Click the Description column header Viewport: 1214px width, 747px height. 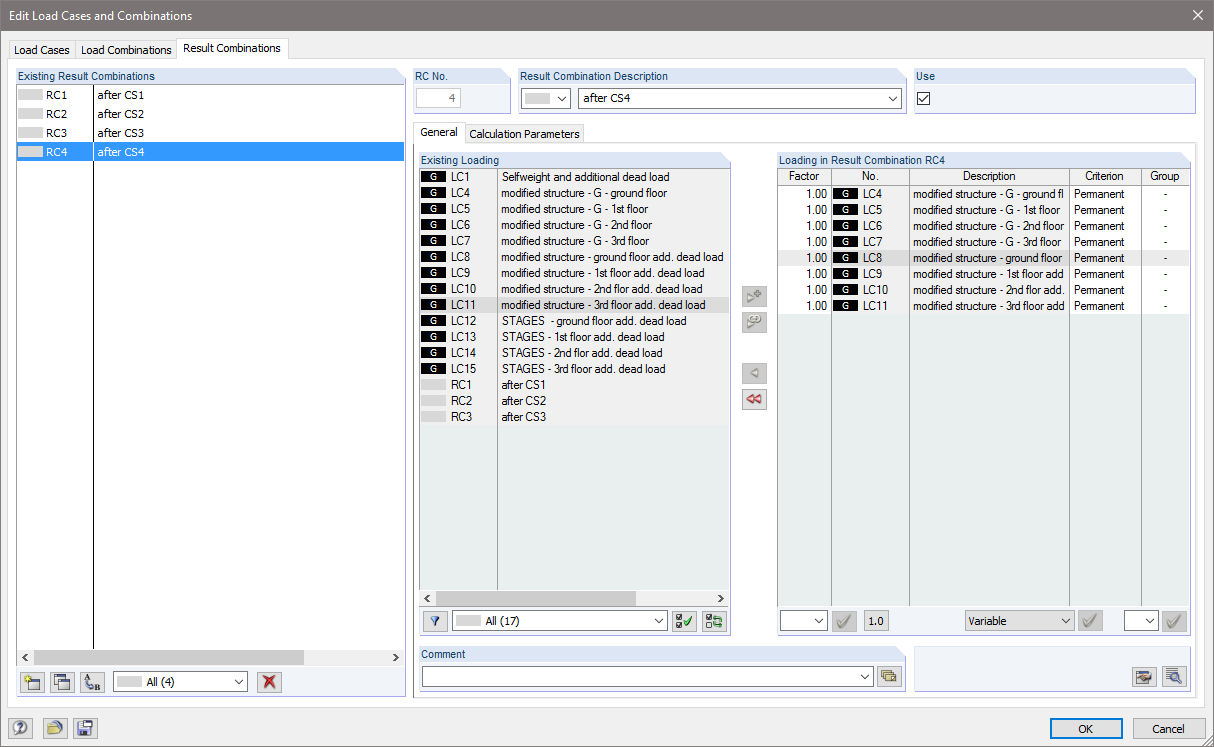pos(989,176)
